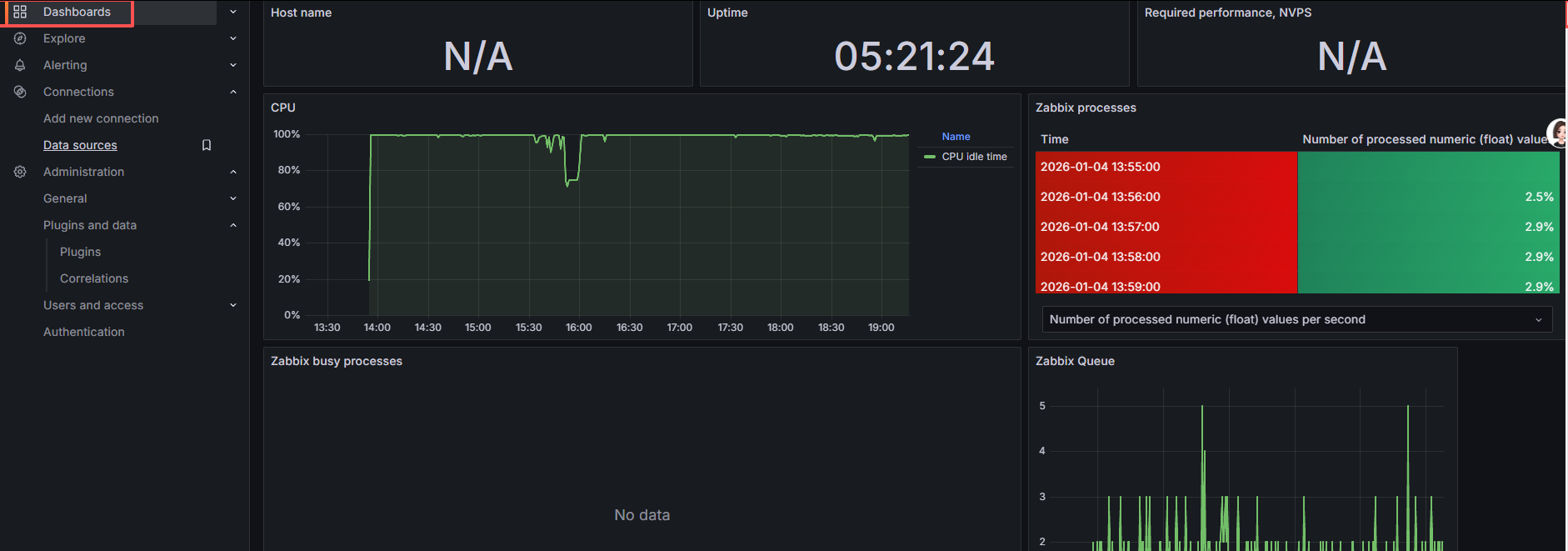Expand the Alerting section chevron
Image resolution: width=1568 pixels, height=551 pixels.
click(x=233, y=65)
